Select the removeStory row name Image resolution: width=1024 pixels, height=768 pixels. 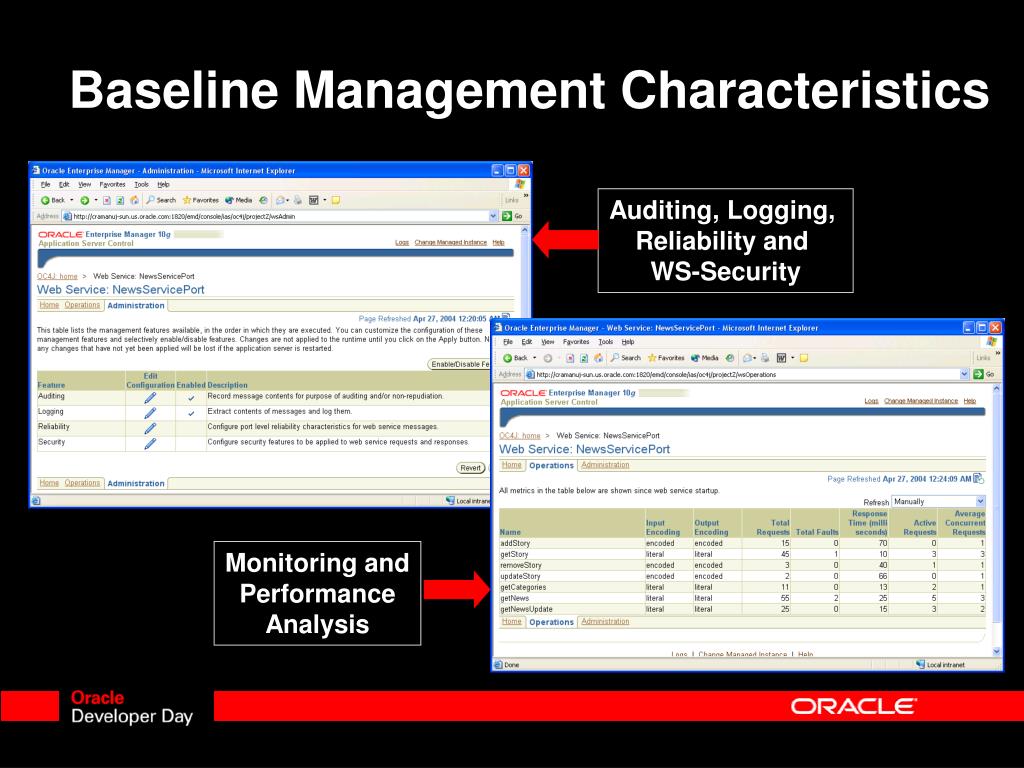click(520, 566)
